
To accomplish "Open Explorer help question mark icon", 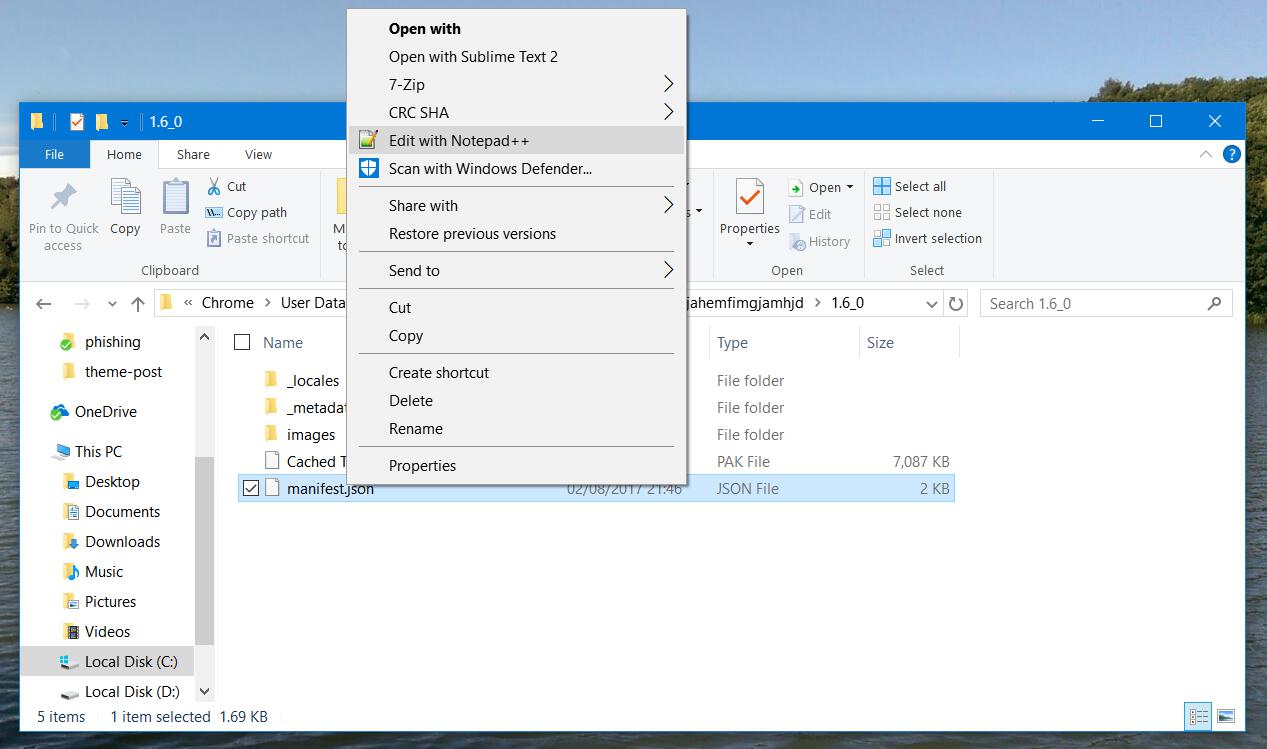I will pos(1232,154).
